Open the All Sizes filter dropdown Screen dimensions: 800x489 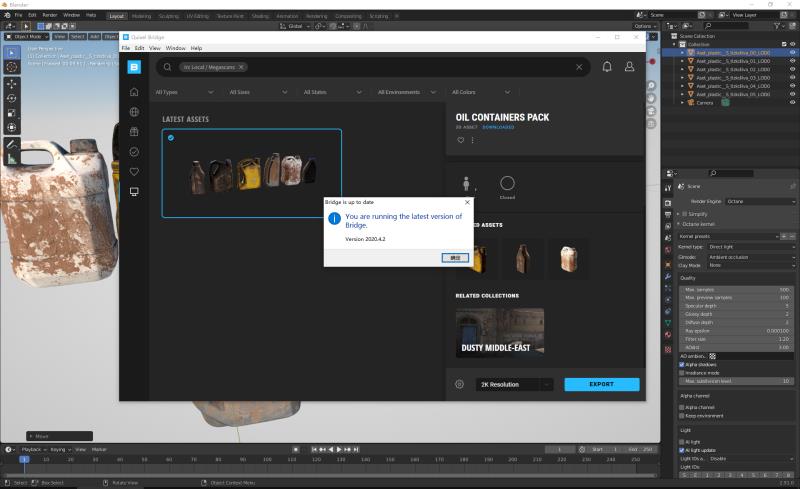point(259,92)
